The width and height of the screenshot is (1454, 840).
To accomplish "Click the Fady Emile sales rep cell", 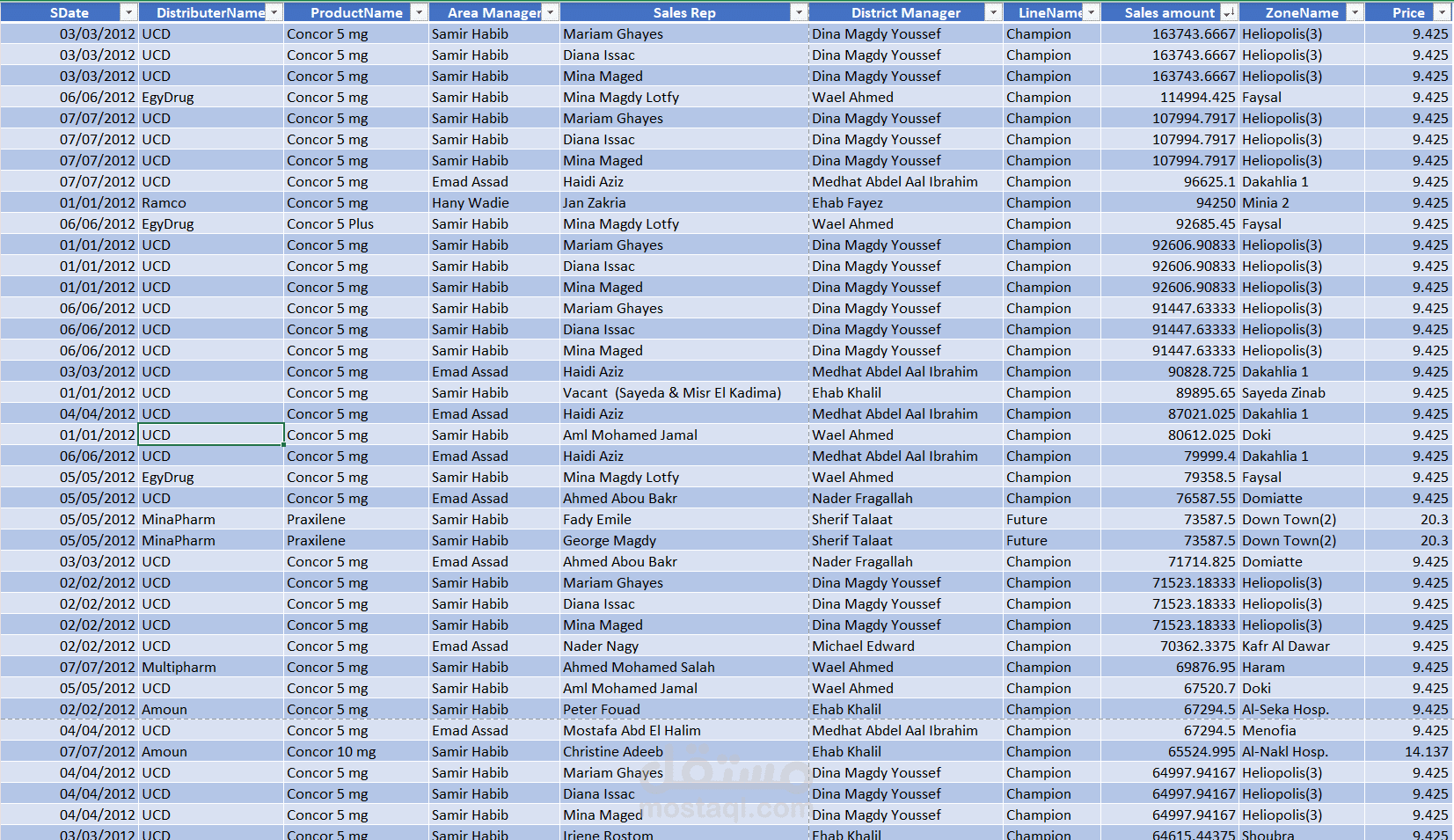I will pos(684,519).
